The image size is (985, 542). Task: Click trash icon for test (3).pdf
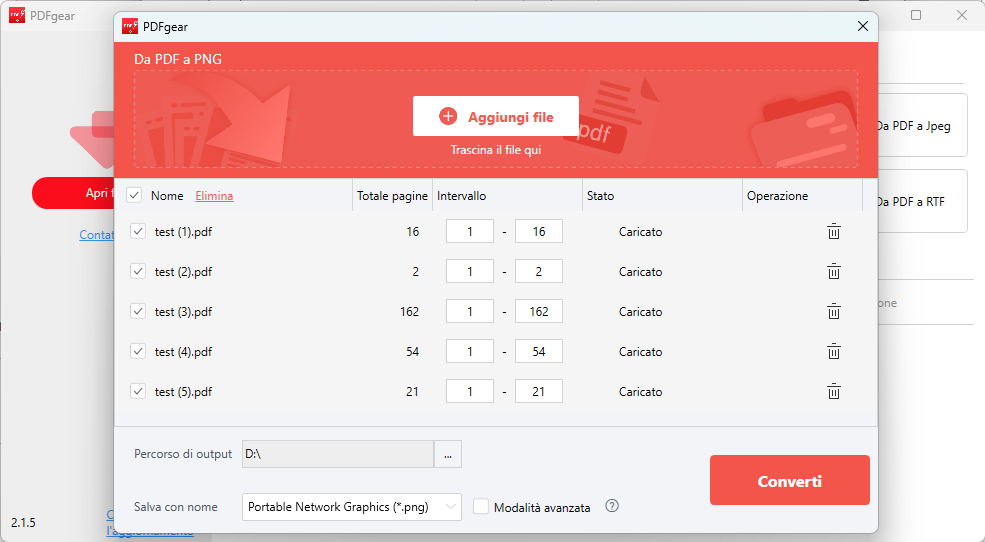point(834,311)
